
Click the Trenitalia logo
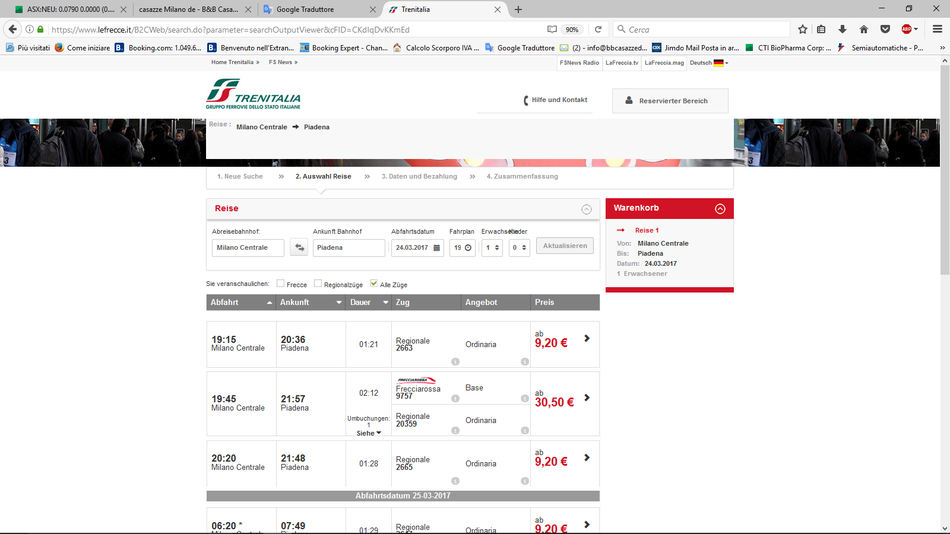click(253, 95)
